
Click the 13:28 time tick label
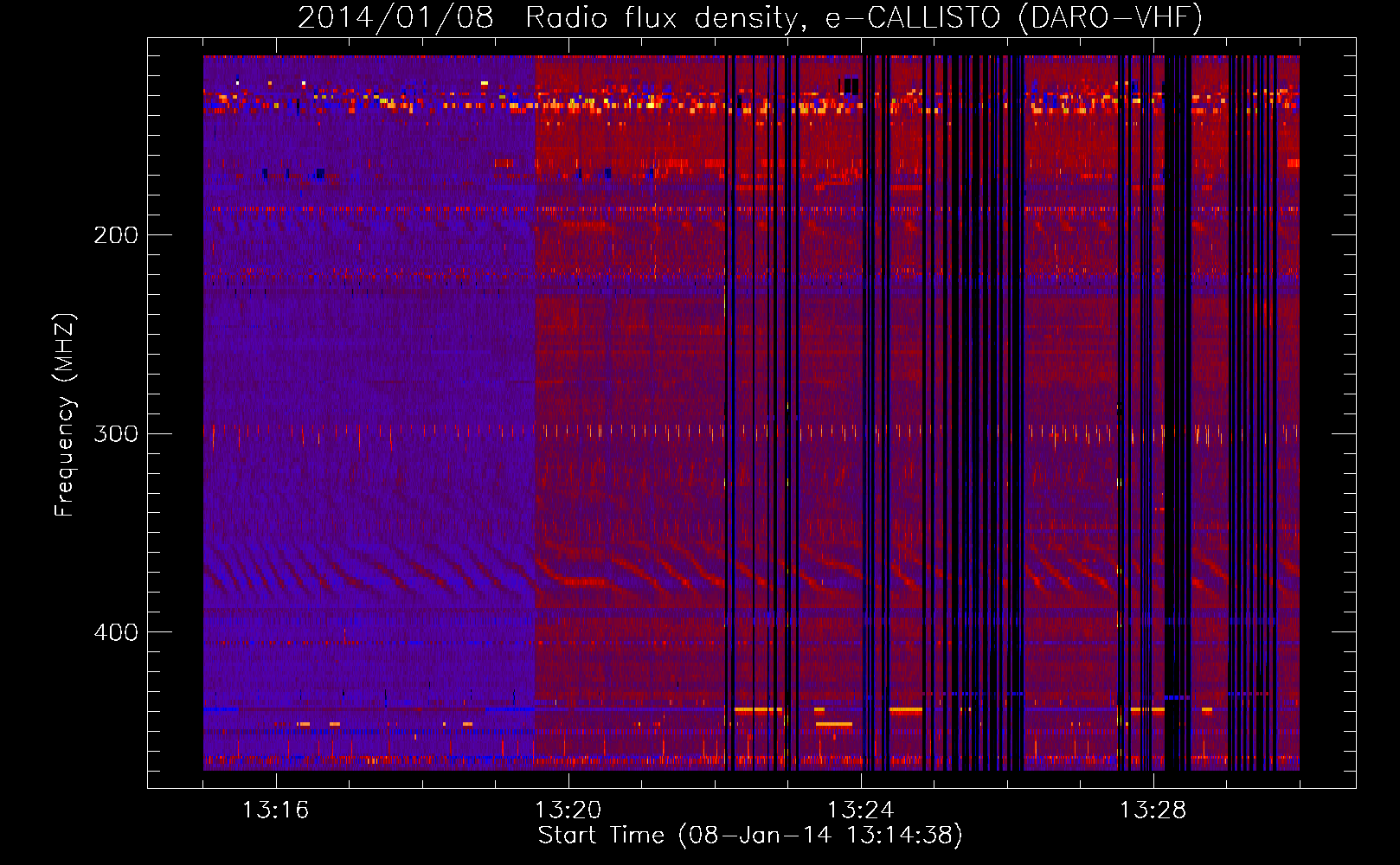pos(1153,810)
